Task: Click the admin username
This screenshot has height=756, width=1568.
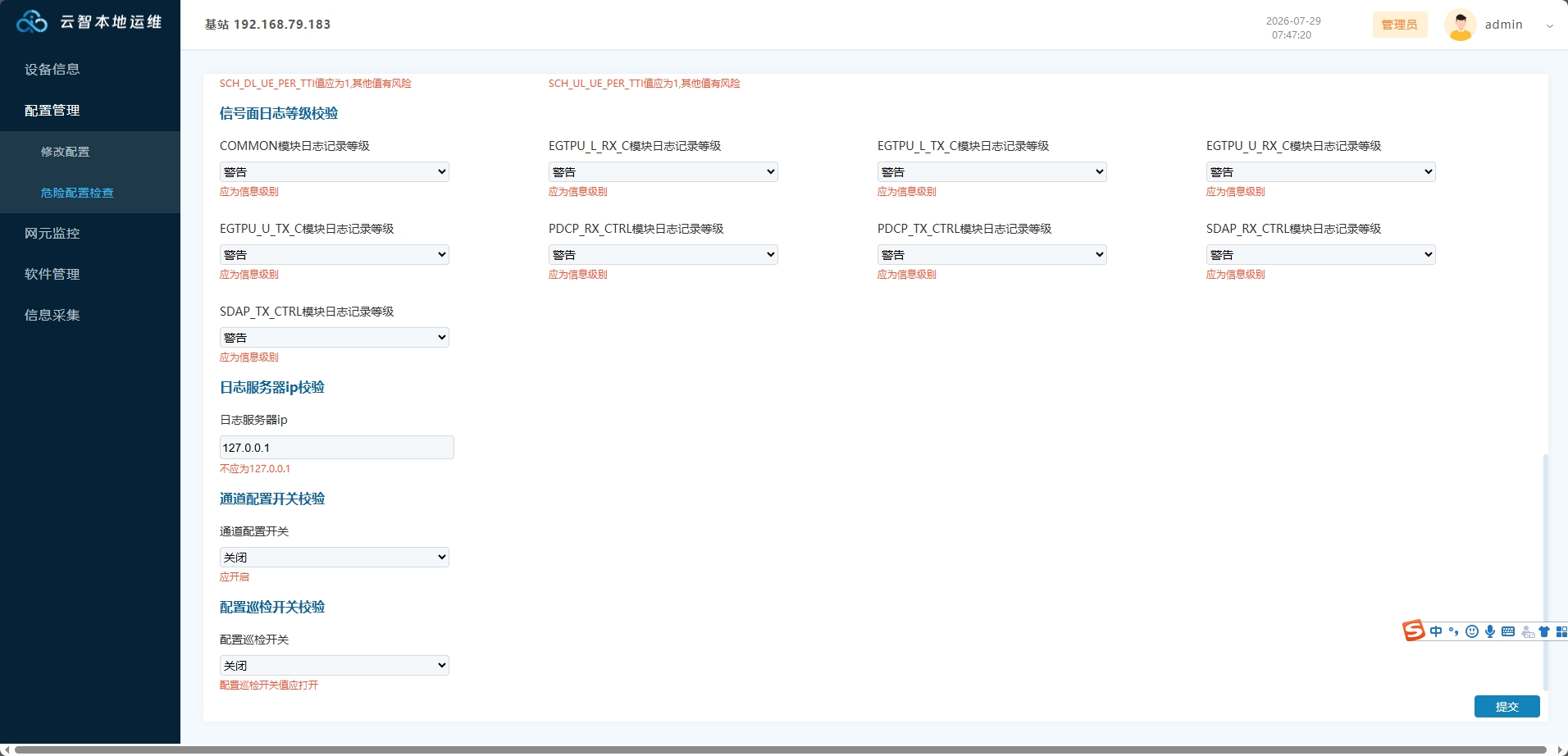Action: pyautogui.click(x=1503, y=25)
